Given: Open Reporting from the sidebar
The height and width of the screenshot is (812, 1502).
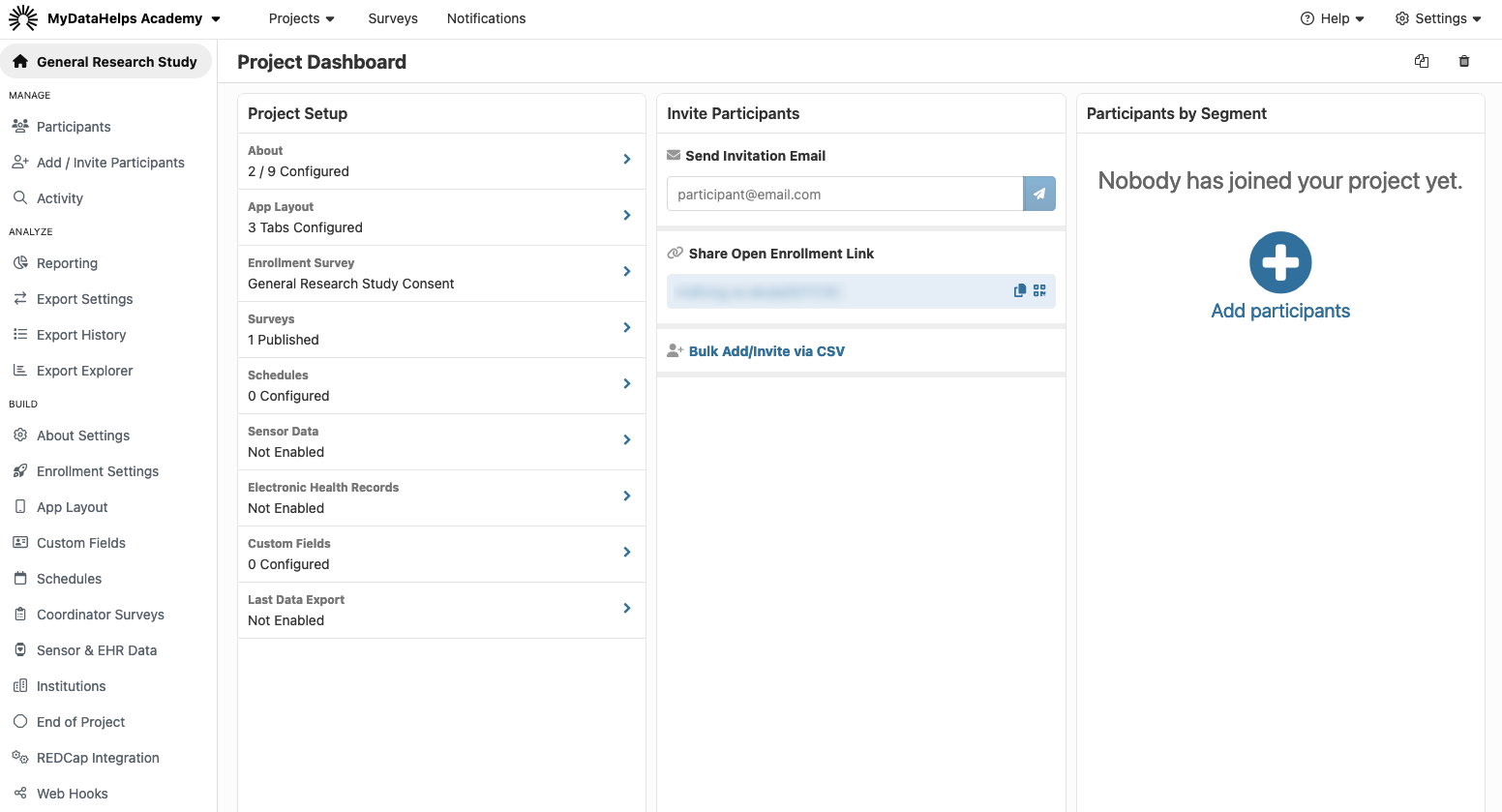Looking at the screenshot, I should 67,263.
